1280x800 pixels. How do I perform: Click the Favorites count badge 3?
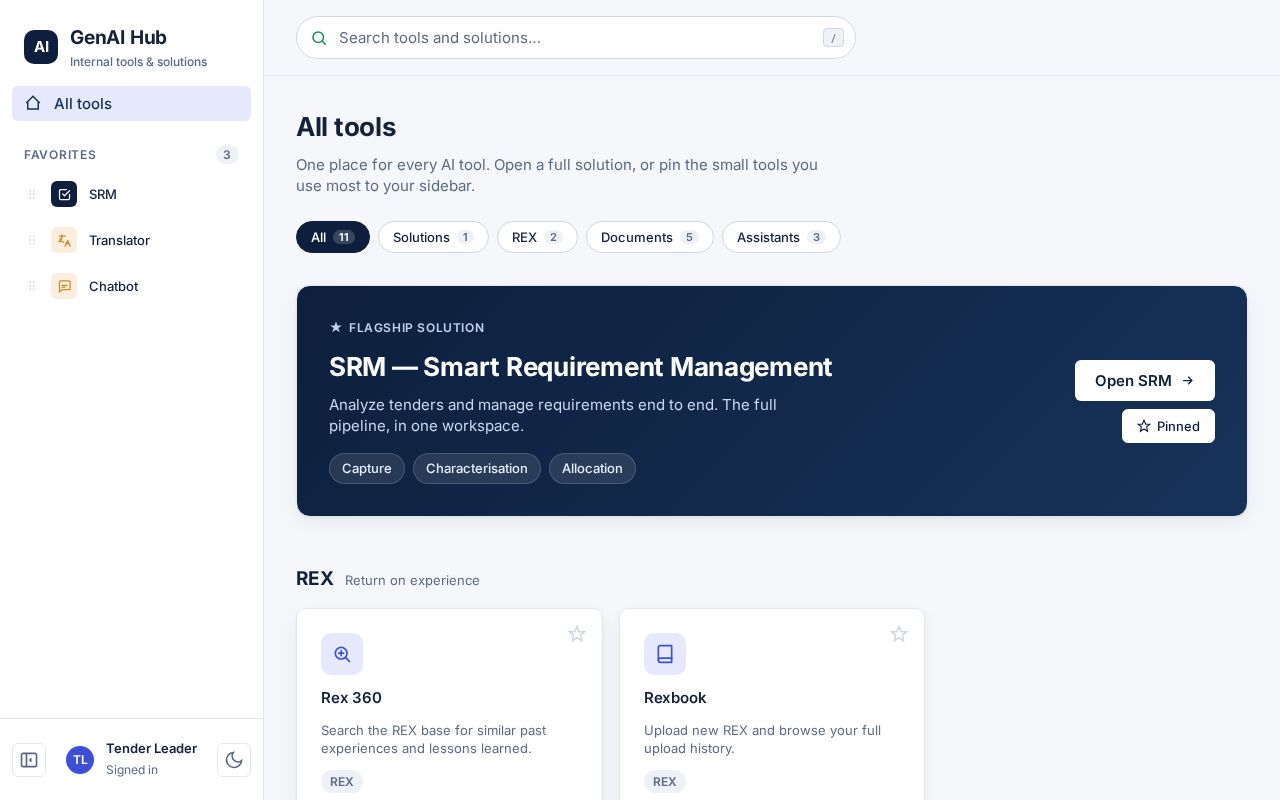tap(227, 155)
